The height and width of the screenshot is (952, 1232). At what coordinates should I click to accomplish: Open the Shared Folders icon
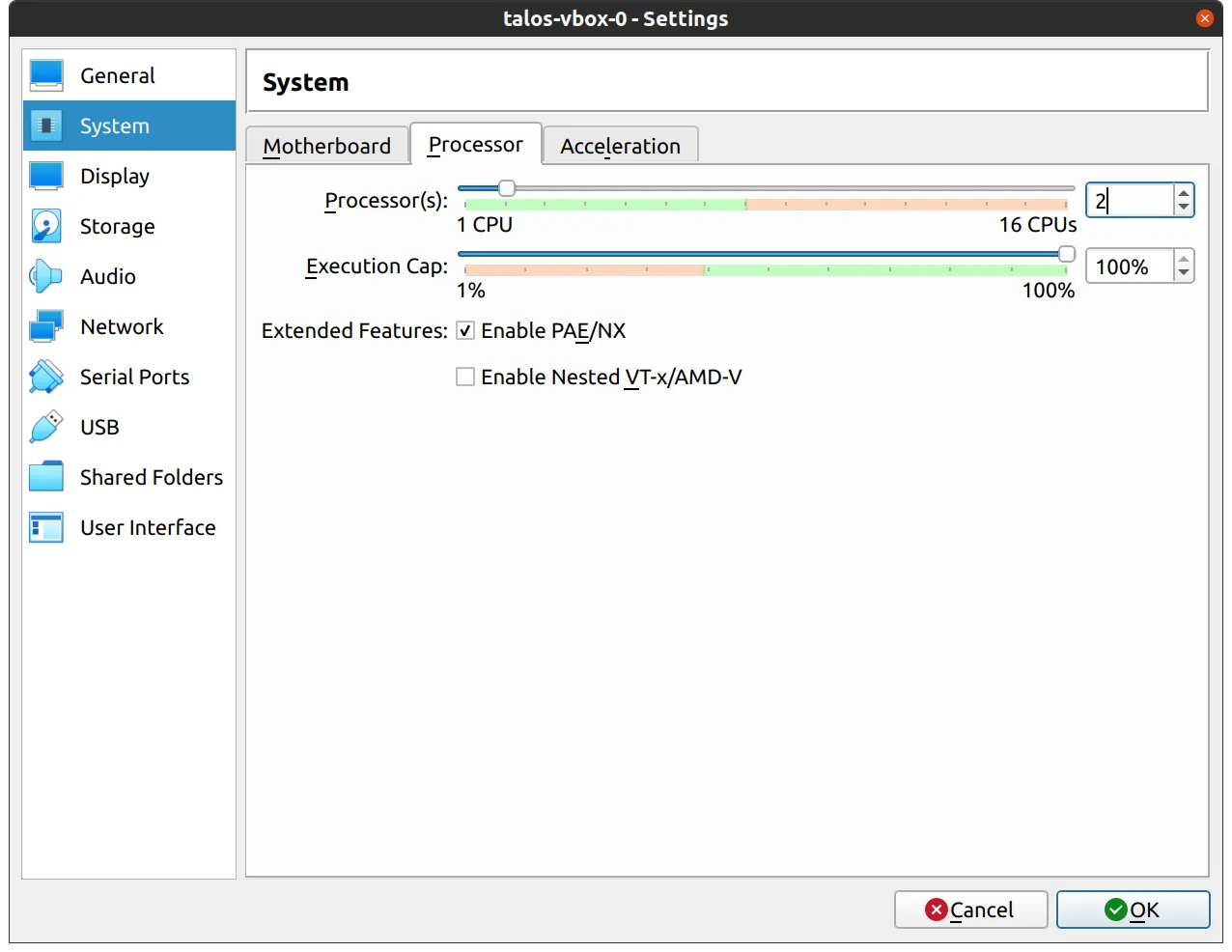point(46,477)
